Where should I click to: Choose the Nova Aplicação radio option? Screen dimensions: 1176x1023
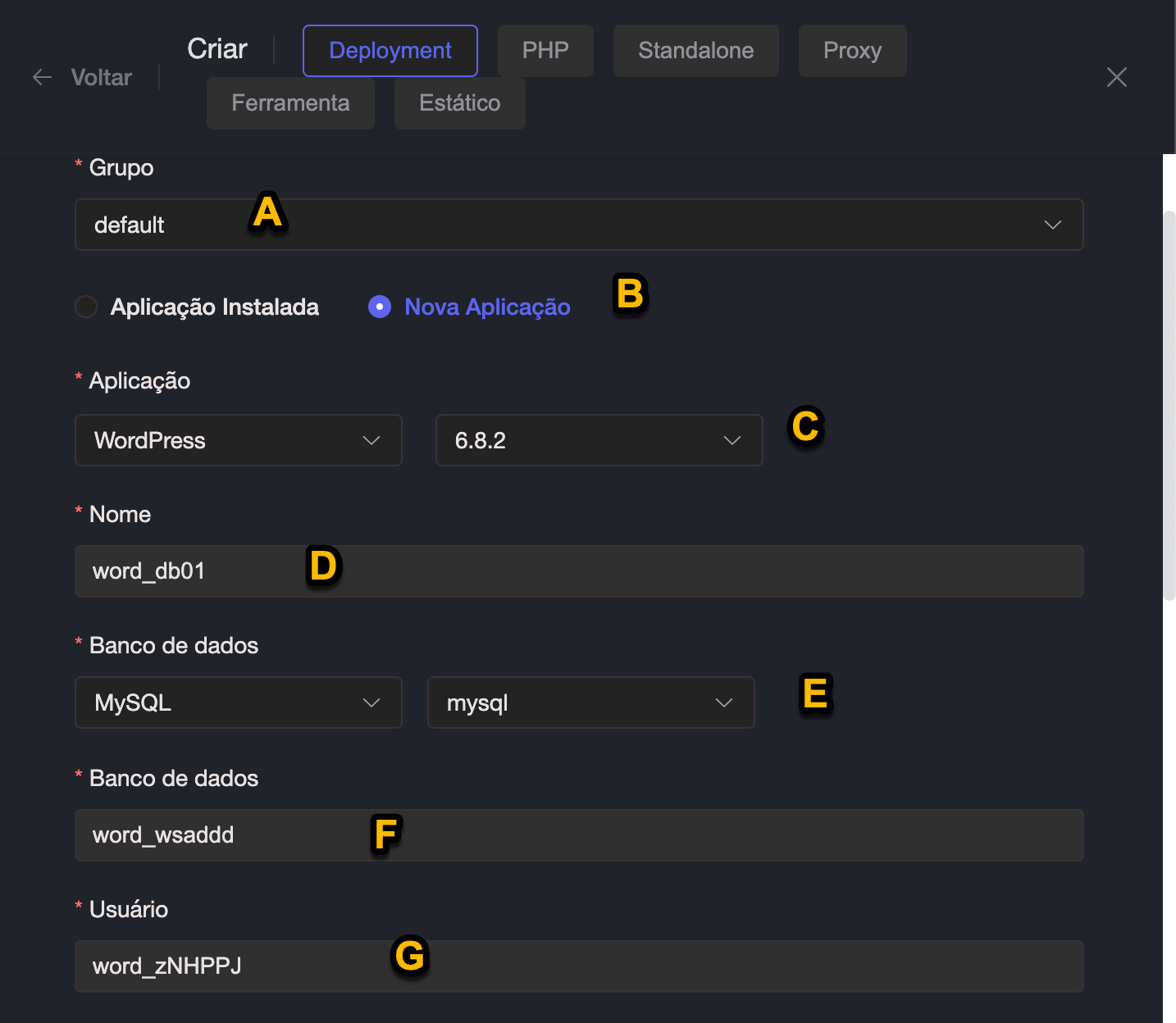(x=380, y=307)
